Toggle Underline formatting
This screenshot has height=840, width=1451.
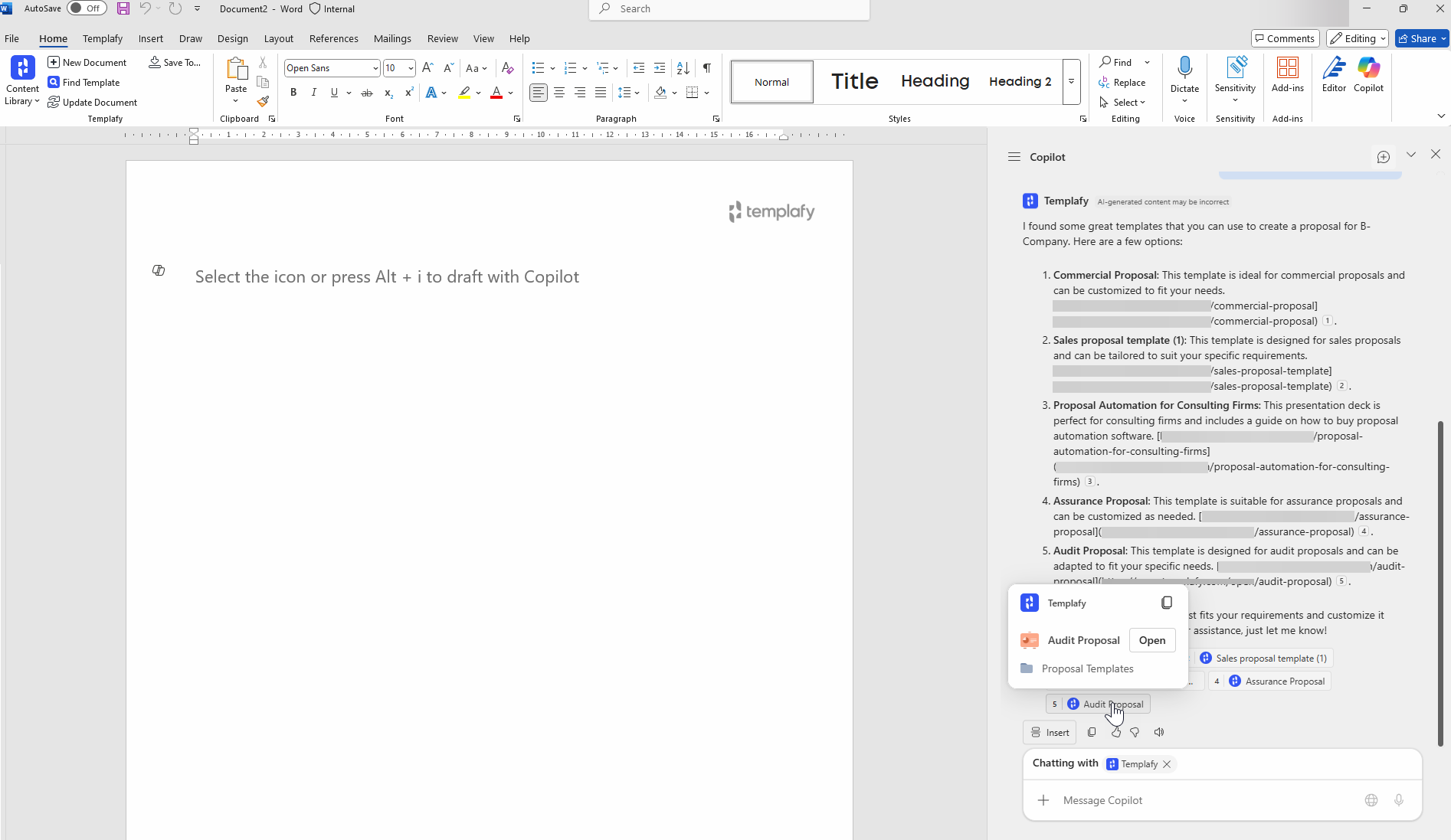[334, 93]
